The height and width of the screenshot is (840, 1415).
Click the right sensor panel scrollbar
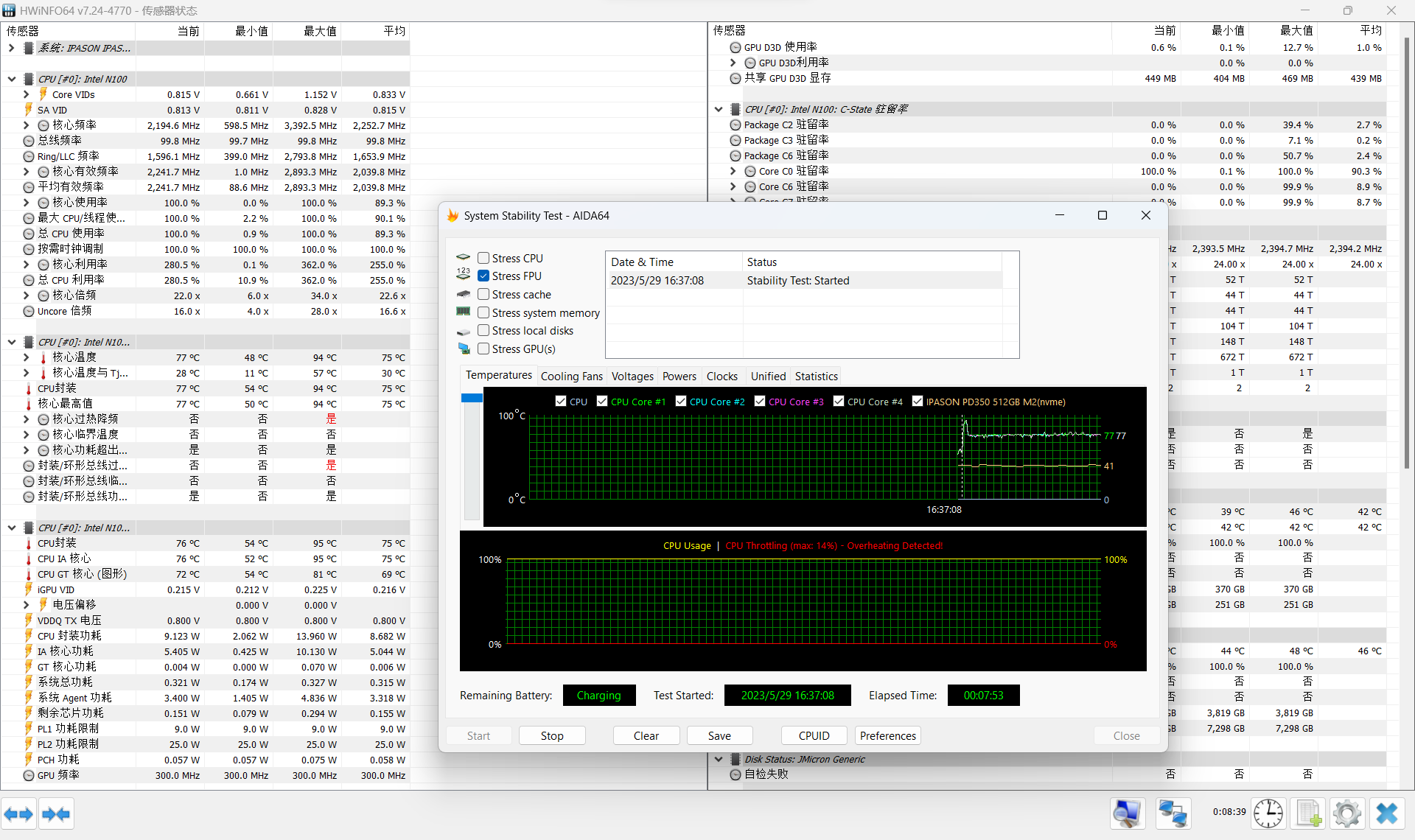coord(1406,251)
